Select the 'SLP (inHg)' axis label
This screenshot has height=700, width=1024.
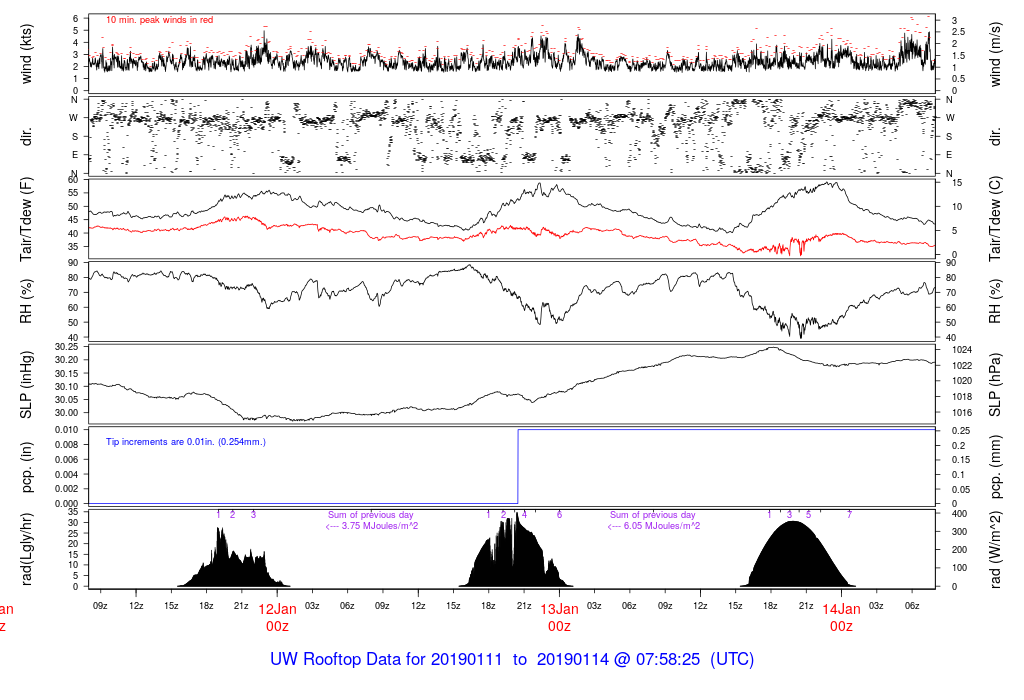tap(26, 385)
